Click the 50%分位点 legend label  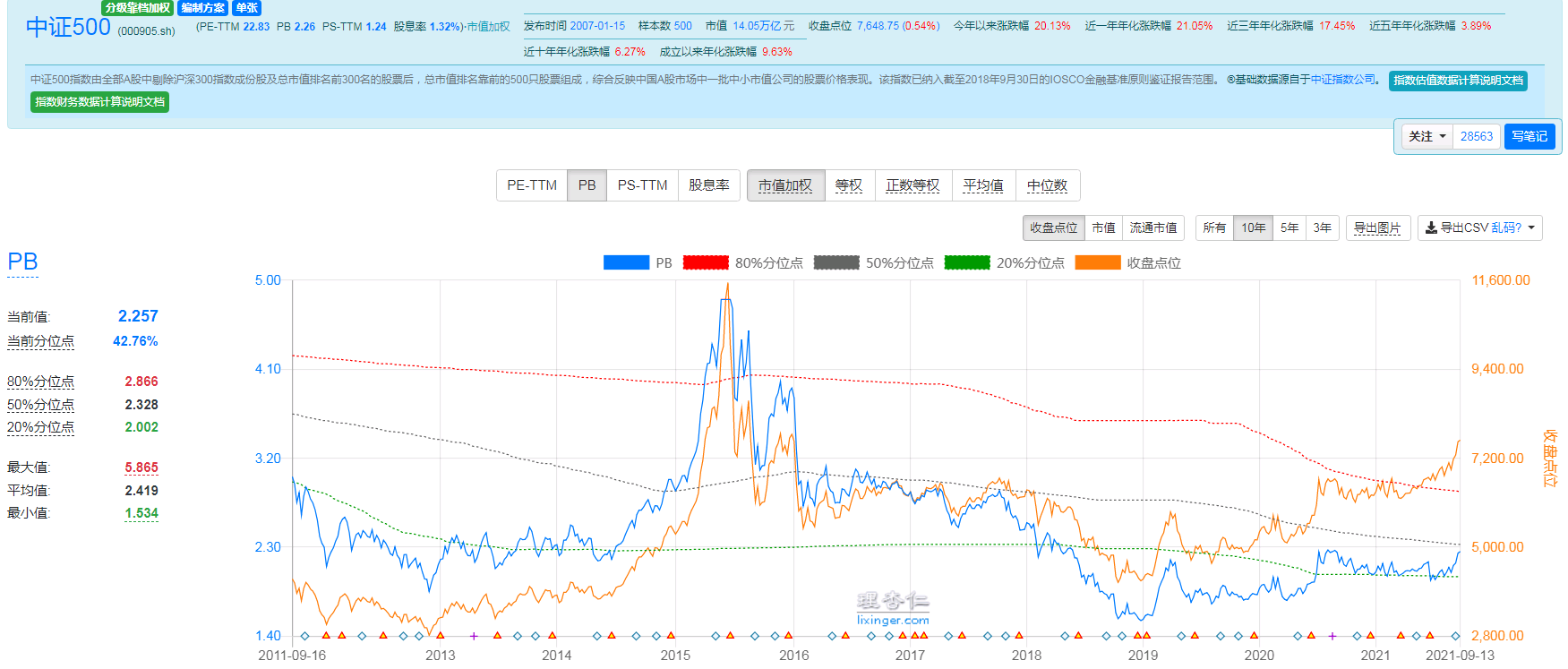click(x=900, y=263)
